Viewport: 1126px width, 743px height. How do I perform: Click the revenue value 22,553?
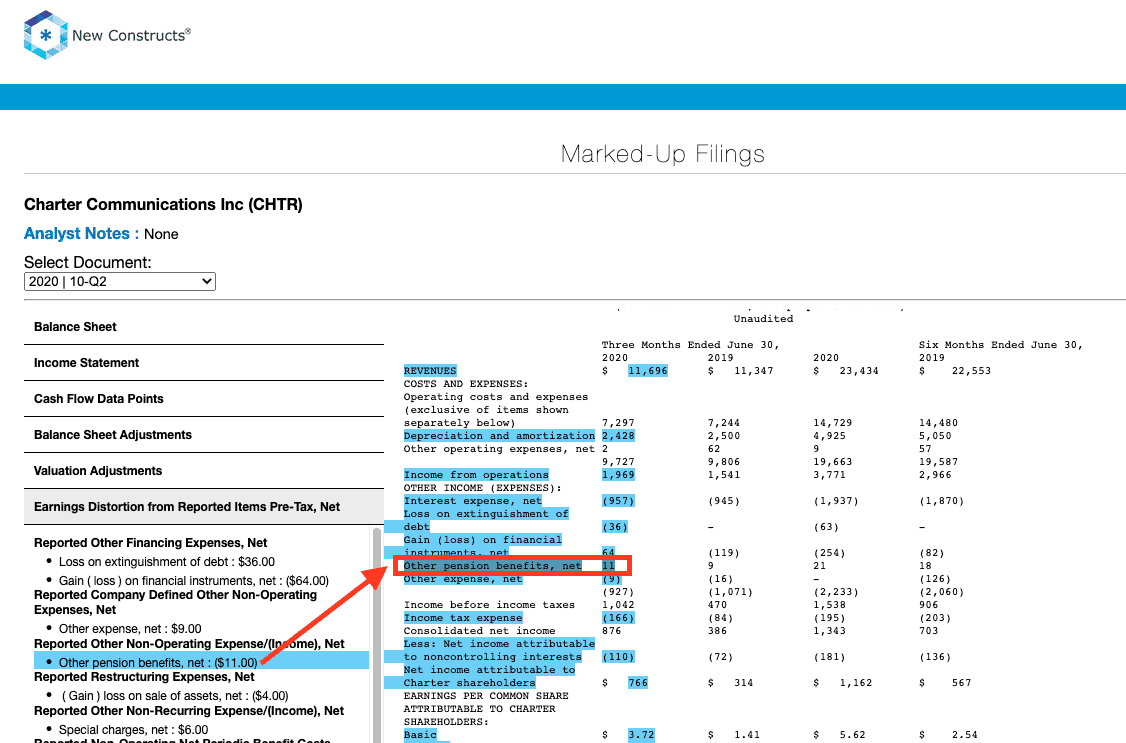971,370
